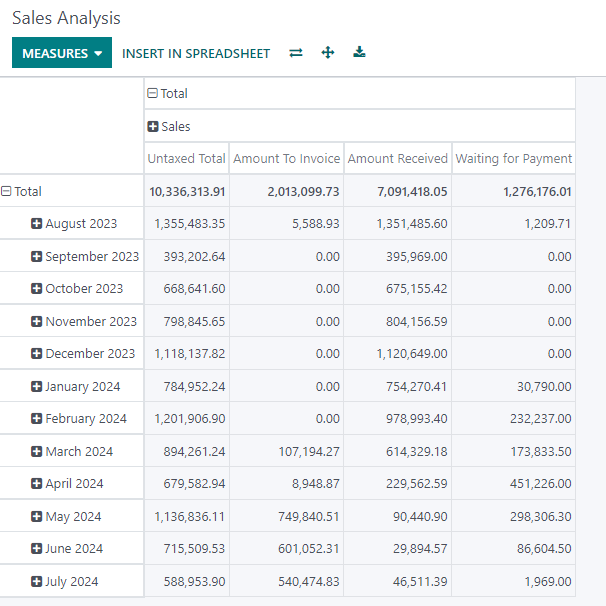Sort by Amount To Invoice column header
606x606 pixels.
[x=286, y=158]
